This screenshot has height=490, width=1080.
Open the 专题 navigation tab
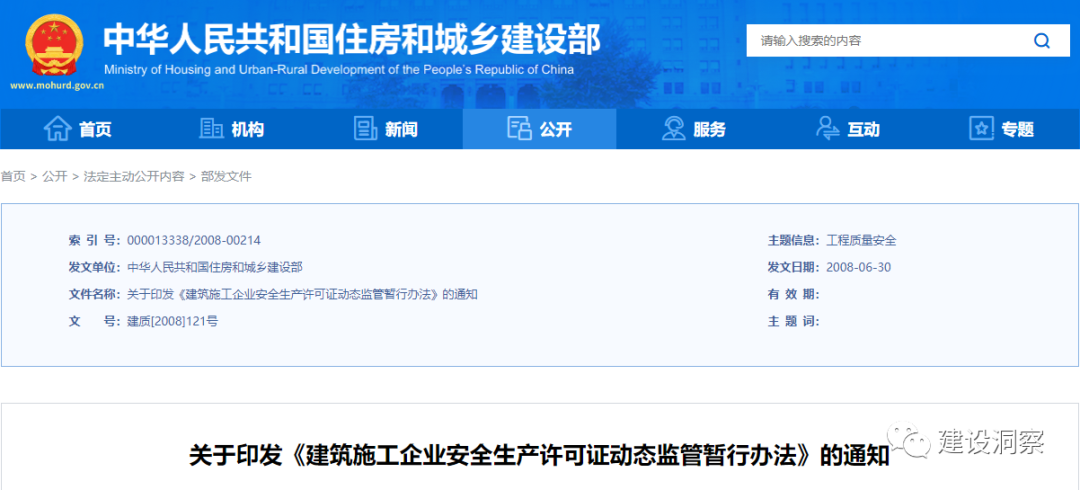pyautogui.click(x=1002, y=129)
